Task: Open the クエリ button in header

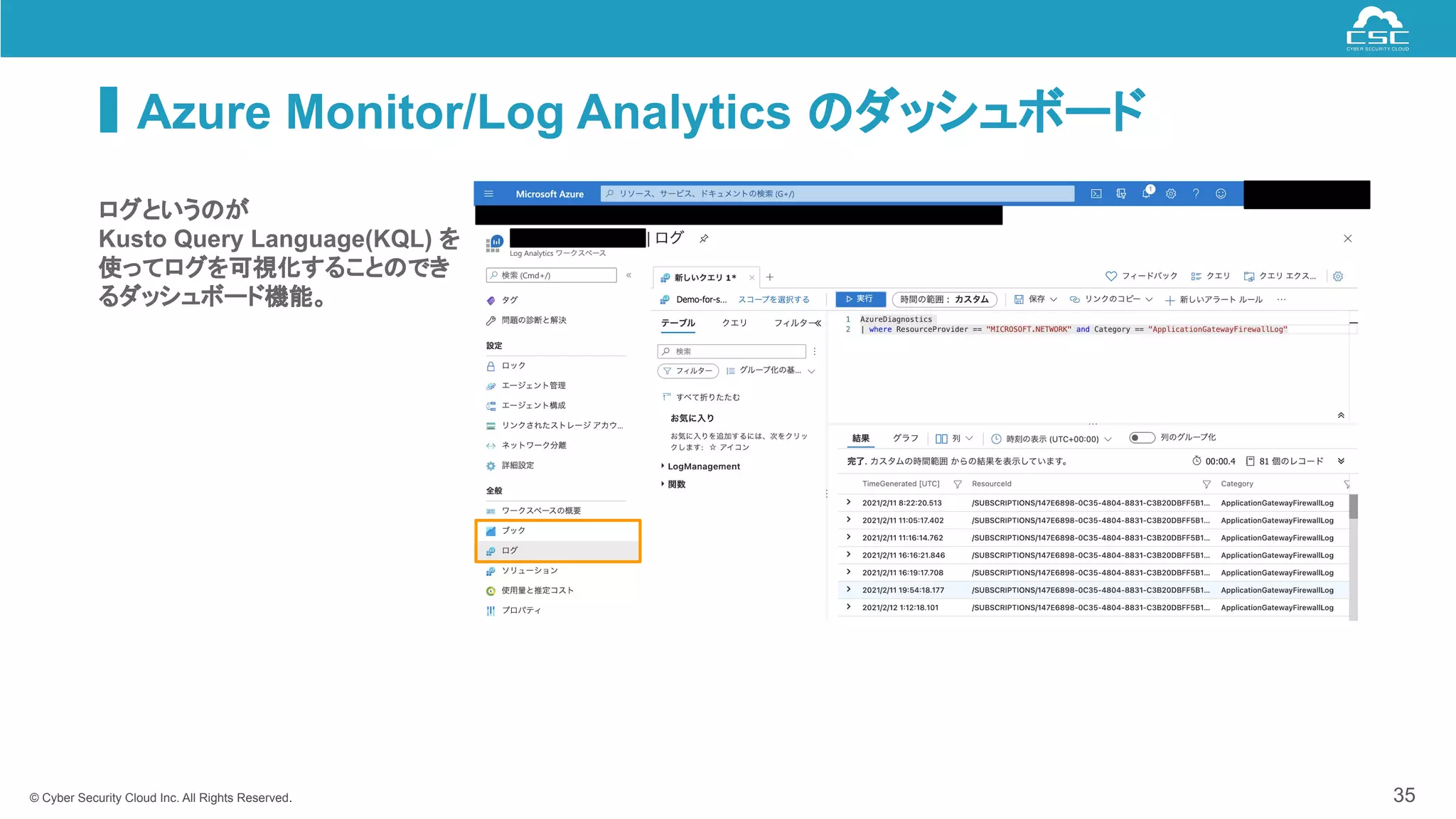Action: point(1210,276)
